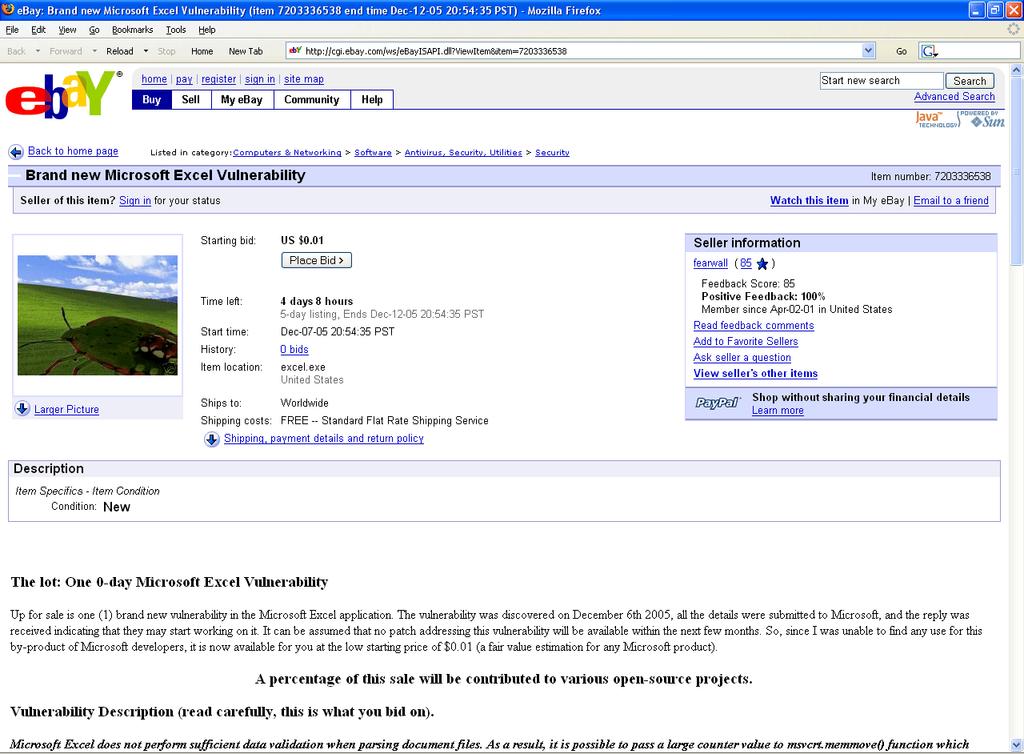Screen dimensions: 1024x754
Task: Click the New Tab toolbar button
Action: coord(246,51)
